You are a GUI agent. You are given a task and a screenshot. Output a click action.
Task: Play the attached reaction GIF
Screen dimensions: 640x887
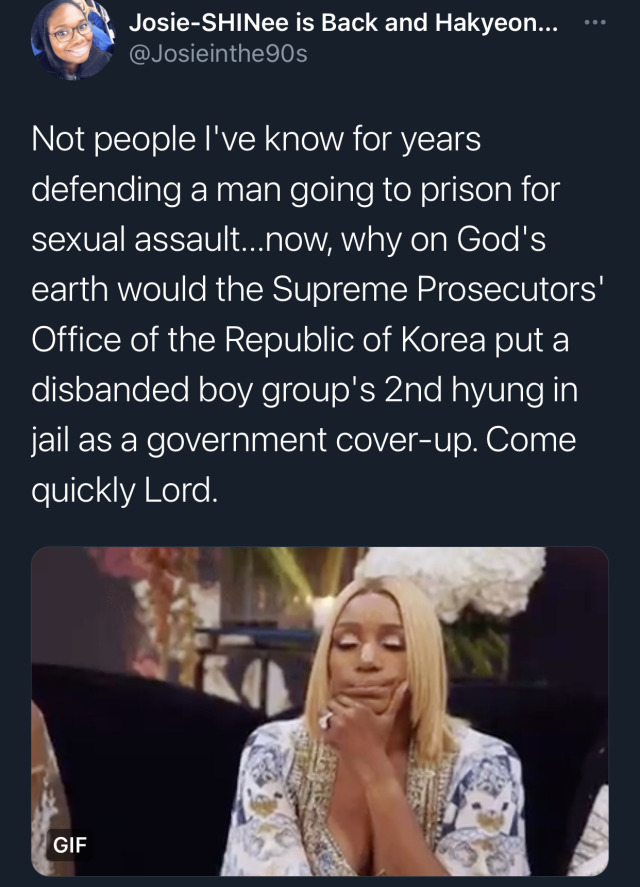tap(320, 711)
